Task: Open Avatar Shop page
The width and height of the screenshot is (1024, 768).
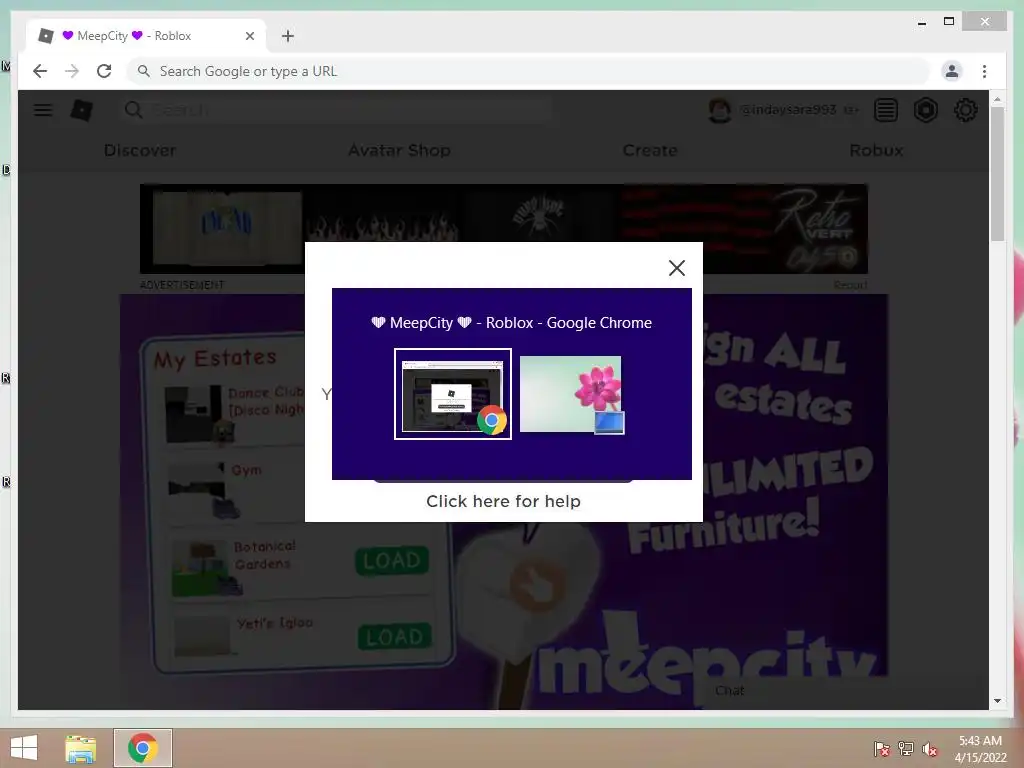Action: click(399, 150)
